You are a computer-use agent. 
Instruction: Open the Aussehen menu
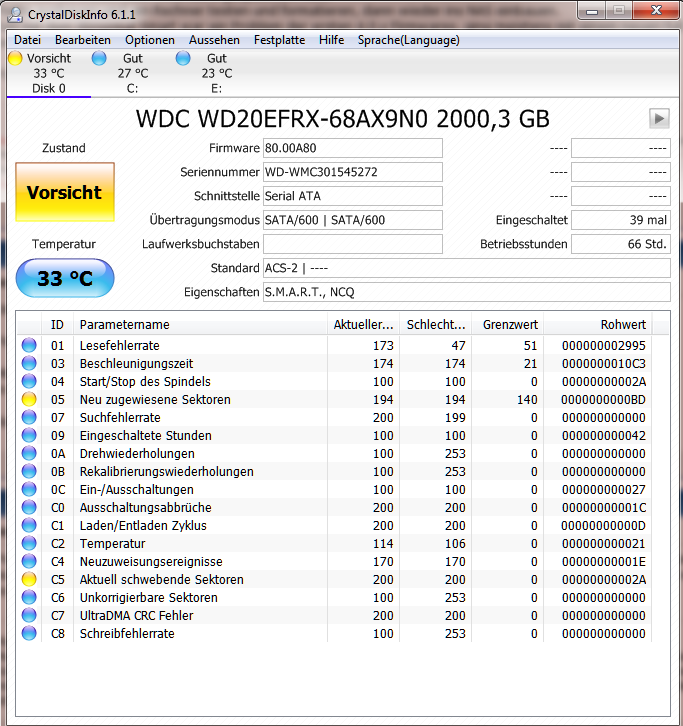tap(214, 40)
